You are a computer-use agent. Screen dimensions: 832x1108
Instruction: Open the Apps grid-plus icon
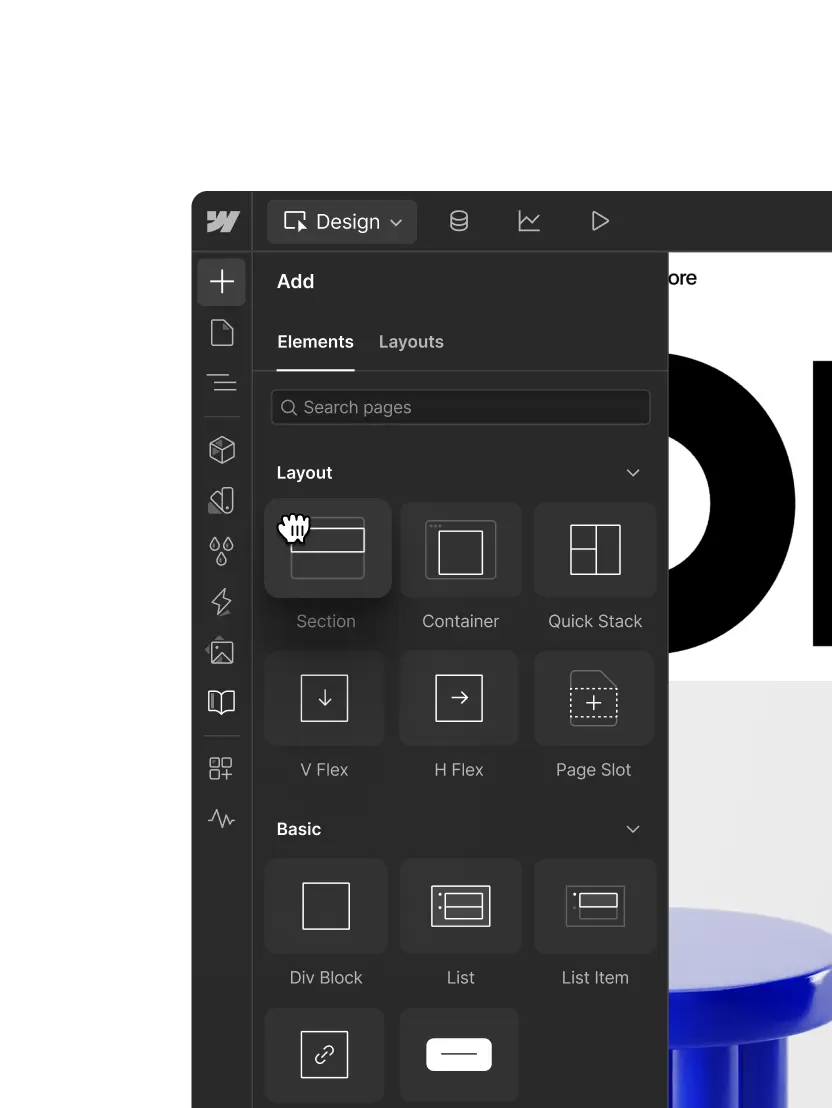coord(221,768)
